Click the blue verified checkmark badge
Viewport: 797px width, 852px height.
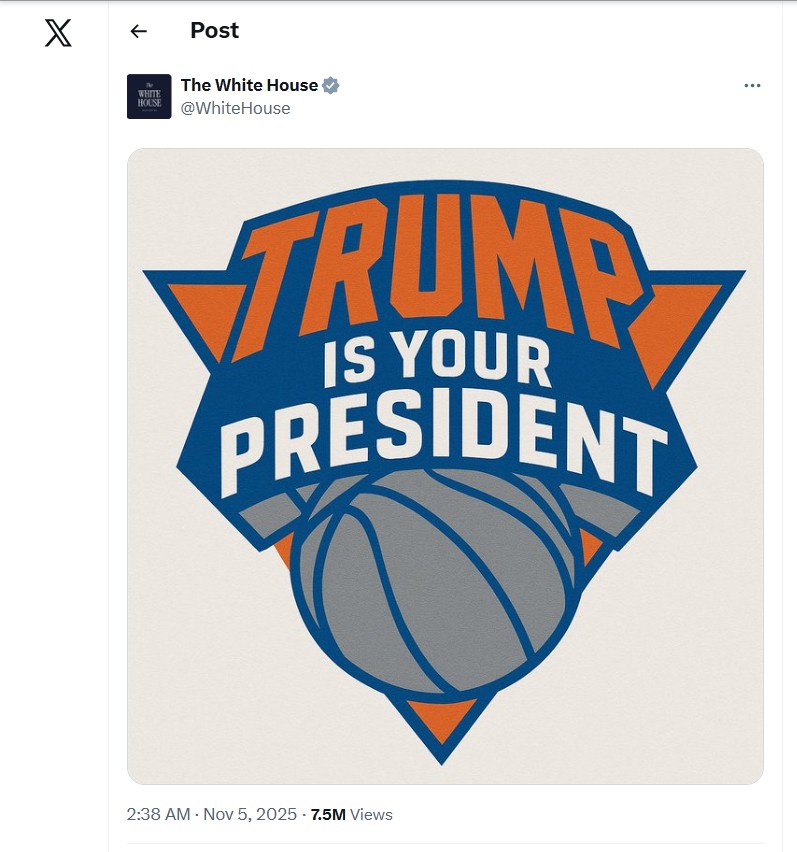[x=329, y=84]
